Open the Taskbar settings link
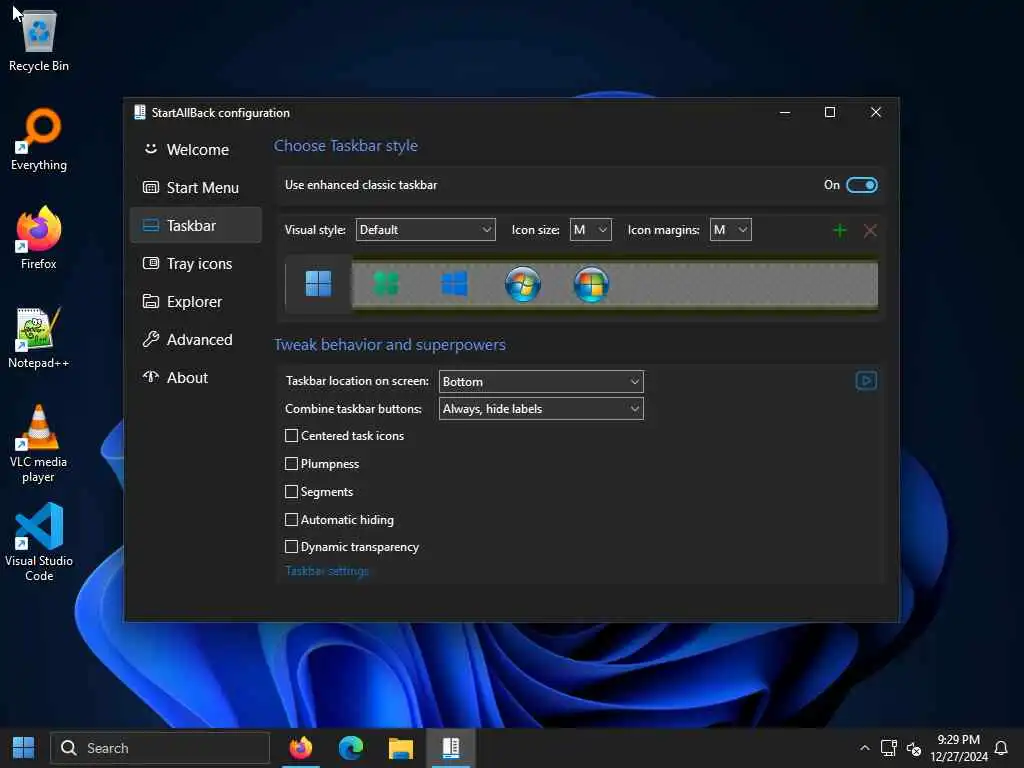The width and height of the screenshot is (1024, 768). (x=327, y=571)
